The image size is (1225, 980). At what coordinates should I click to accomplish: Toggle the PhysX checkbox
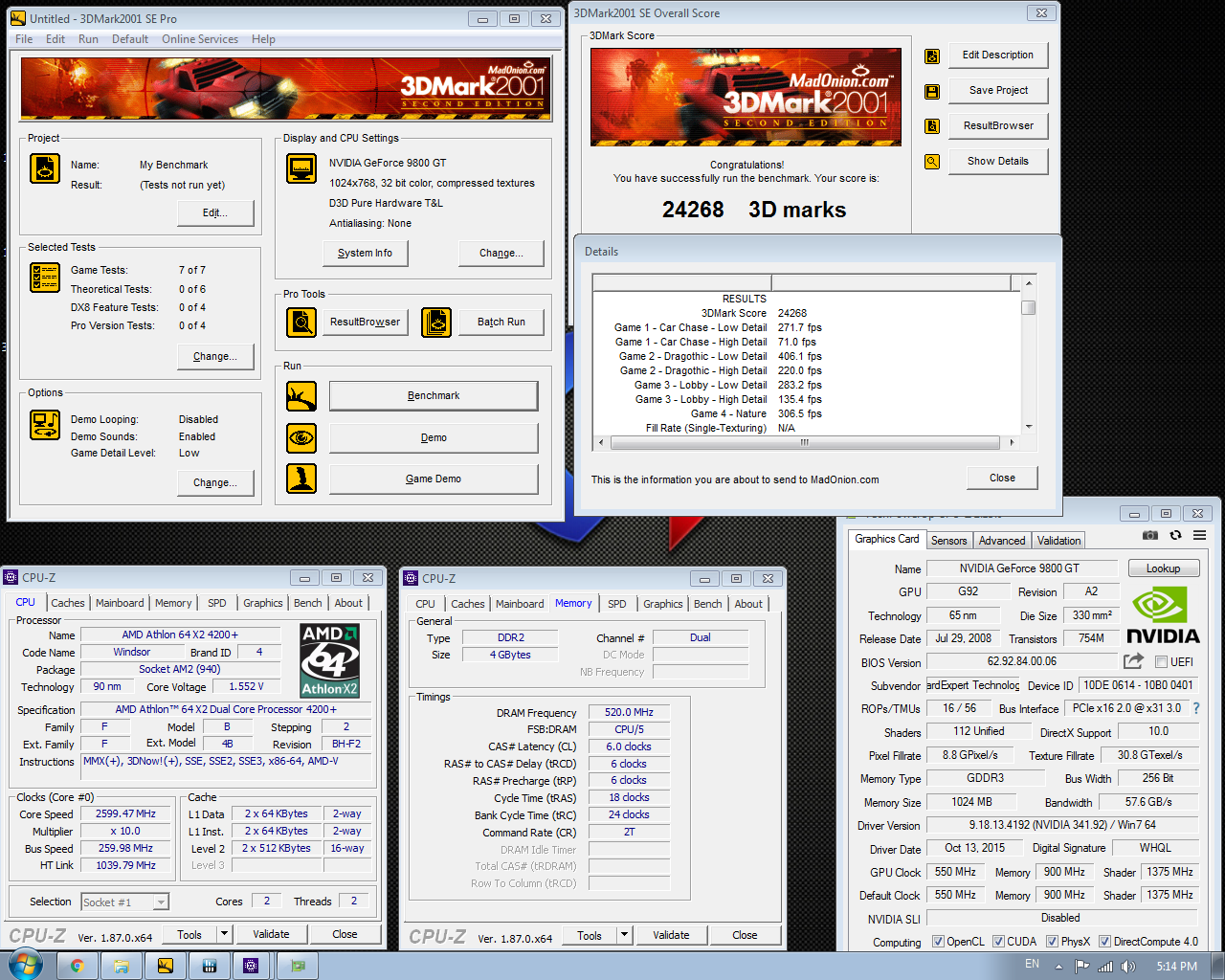coord(1052,942)
